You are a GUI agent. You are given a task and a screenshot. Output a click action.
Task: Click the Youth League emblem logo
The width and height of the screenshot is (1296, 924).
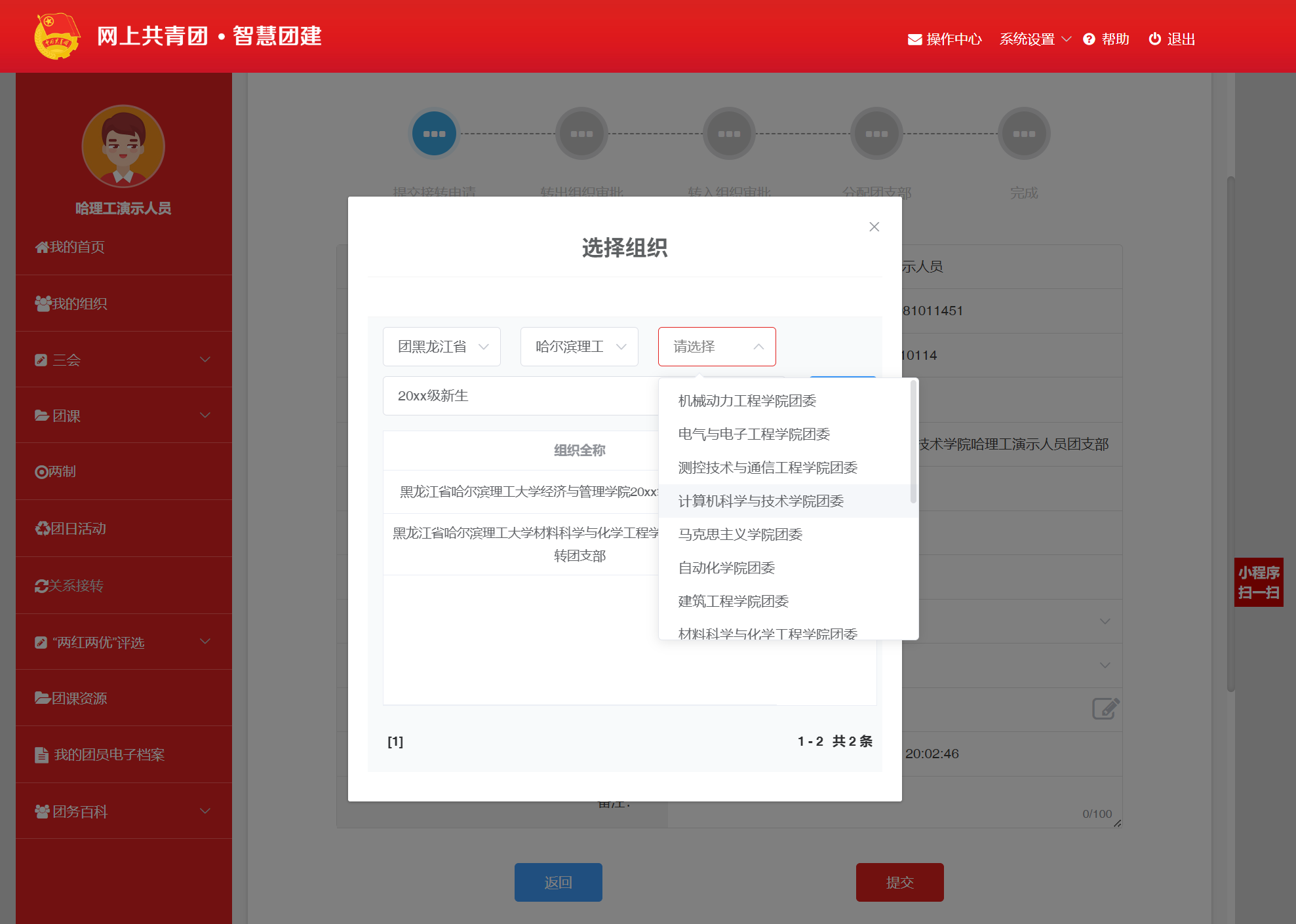57,36
